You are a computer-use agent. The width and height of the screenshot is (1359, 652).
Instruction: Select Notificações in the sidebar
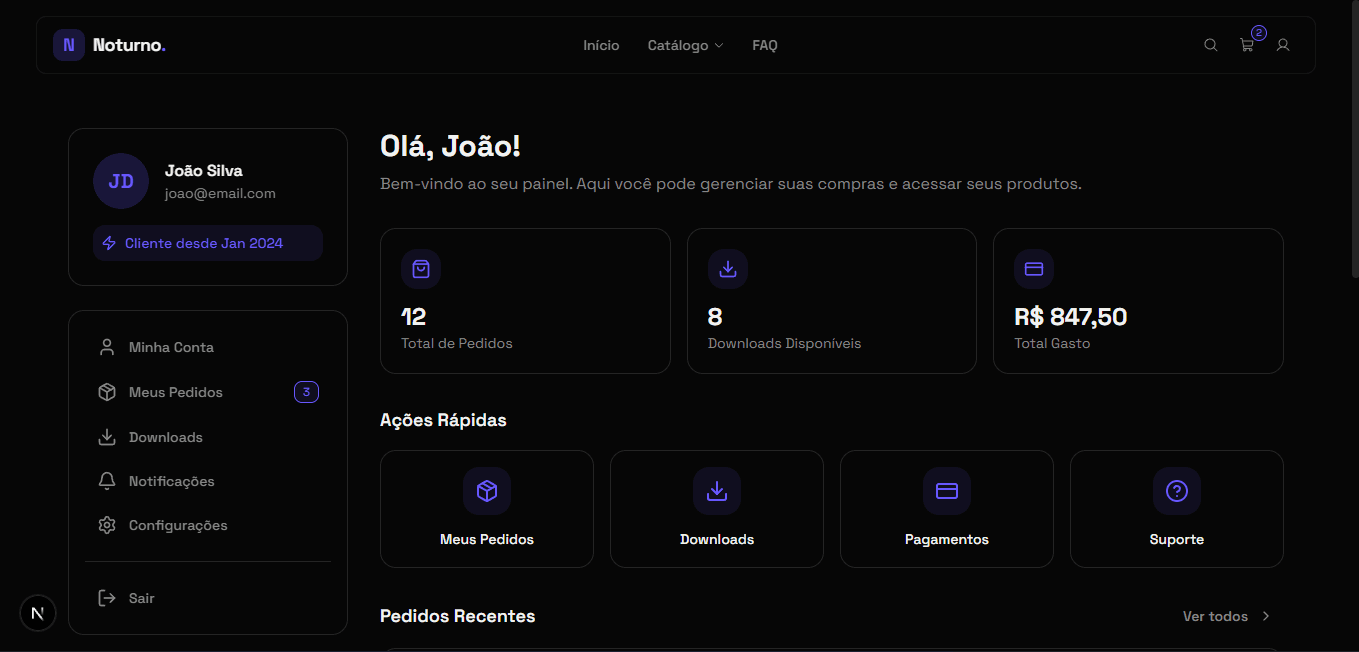tap(207, 481)
